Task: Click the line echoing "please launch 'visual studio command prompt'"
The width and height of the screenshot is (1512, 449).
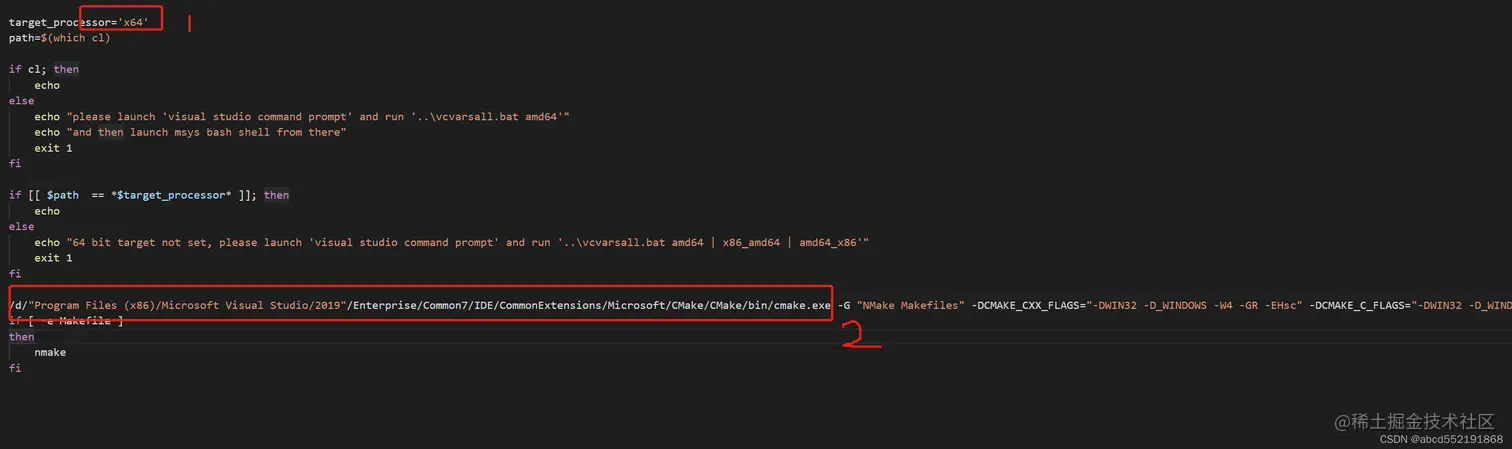Action: [302, 117]
